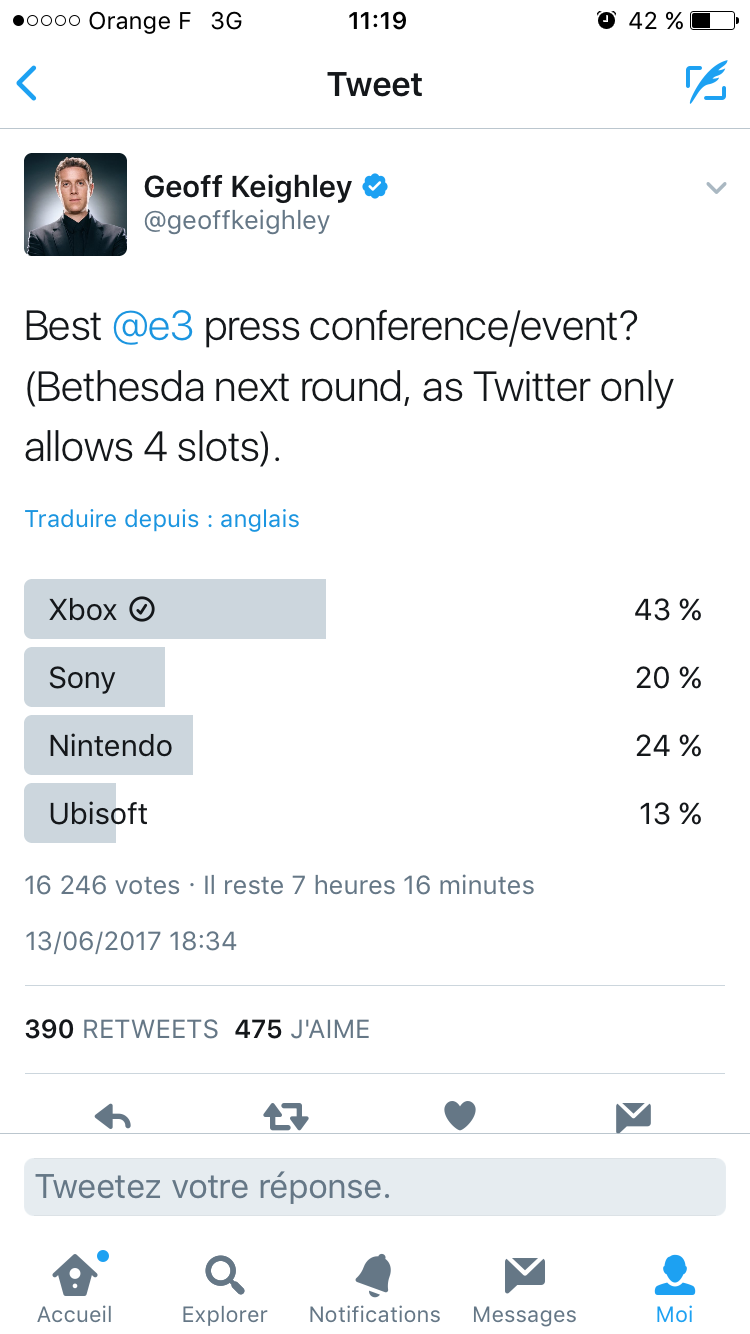Screen dimensions: 750x1334
Task: Tap the Tweetez votre réponse field
Action: pos(375,1187)
